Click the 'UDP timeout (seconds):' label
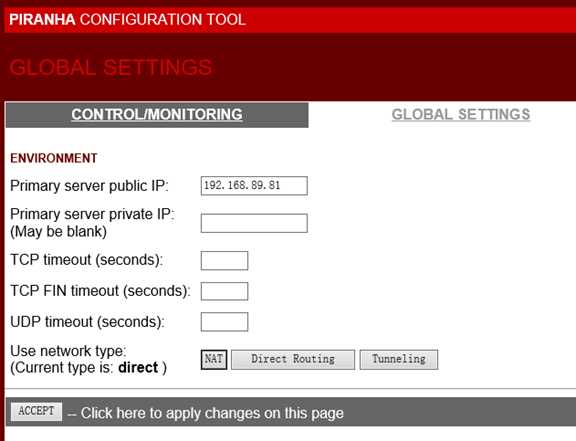Screen dimensions: 576x441 [x=87, y=322]
